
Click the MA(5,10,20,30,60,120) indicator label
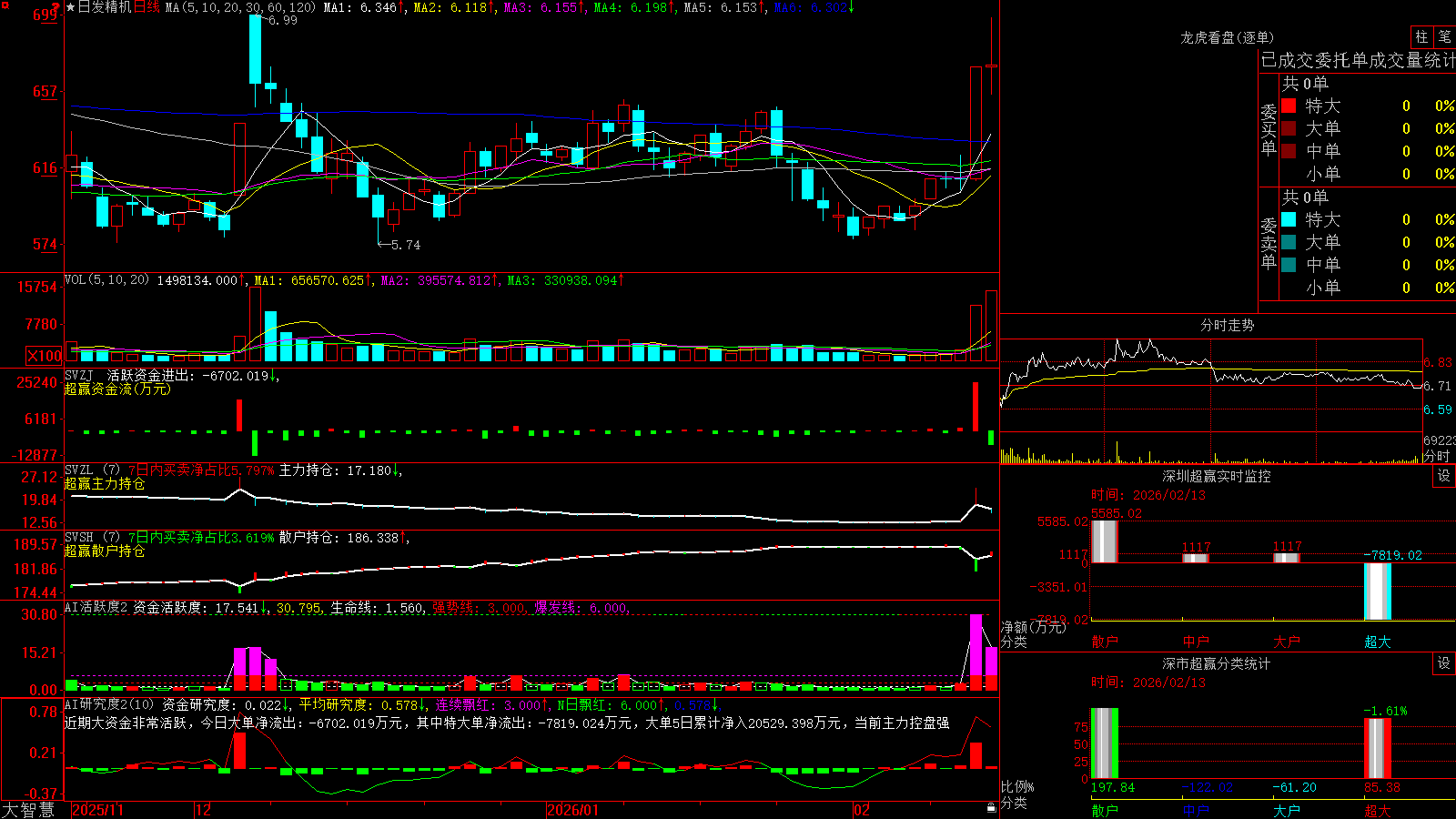tap(240, 7)
